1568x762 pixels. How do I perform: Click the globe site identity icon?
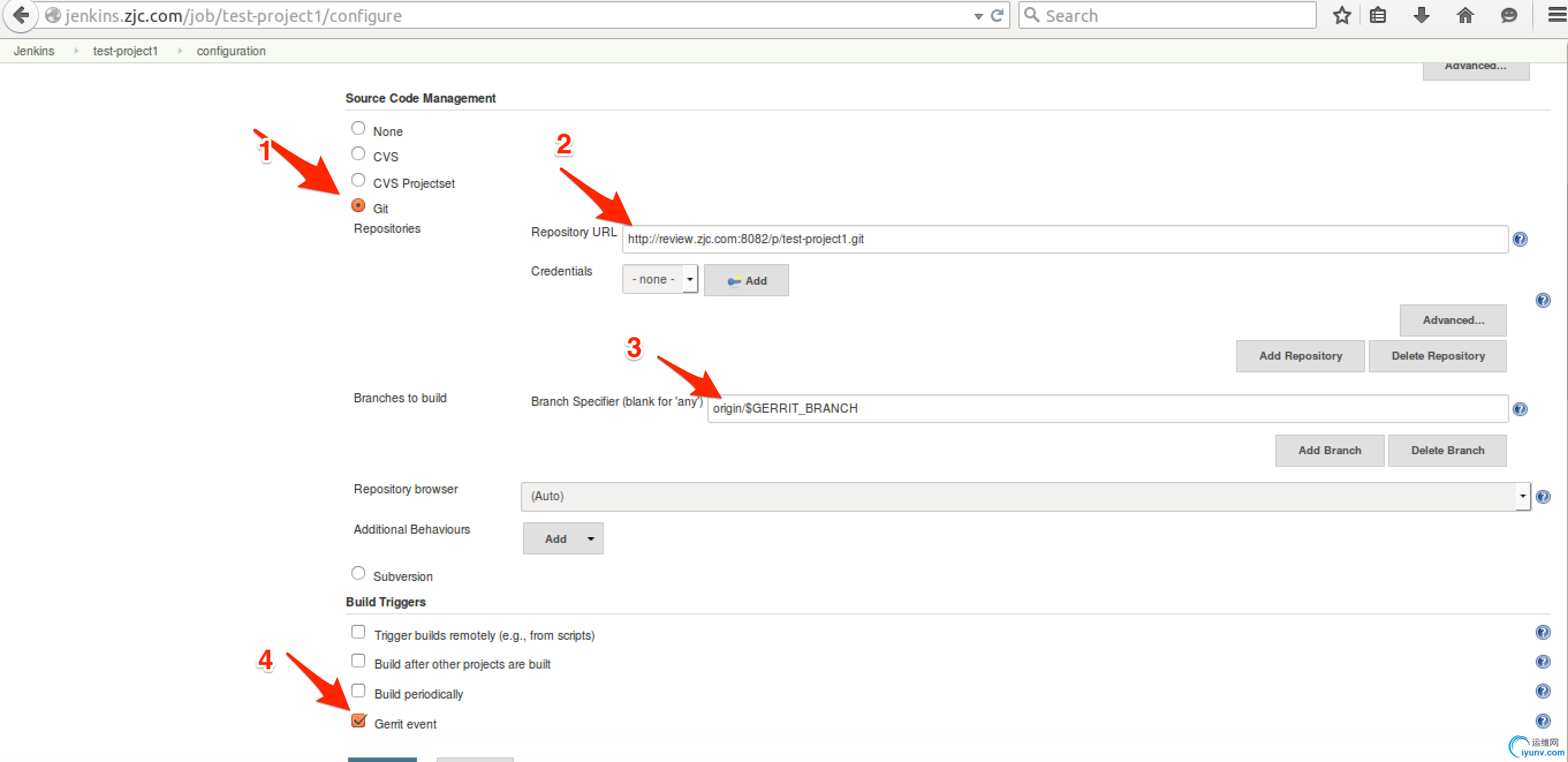pyautogui.click(x=53, y=15)
